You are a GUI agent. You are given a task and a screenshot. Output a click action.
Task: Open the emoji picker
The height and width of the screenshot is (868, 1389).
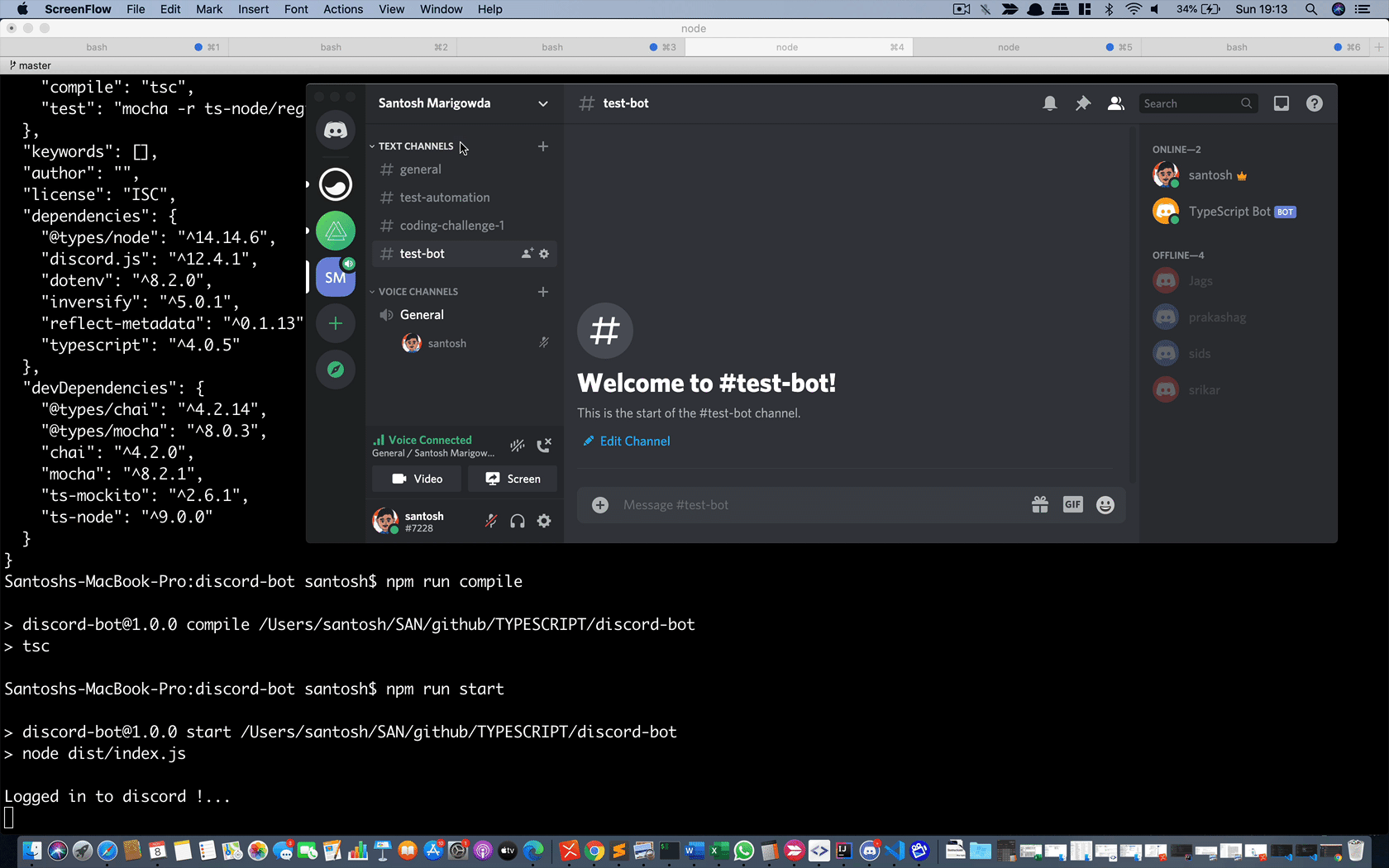click(x=1105, y=504)
